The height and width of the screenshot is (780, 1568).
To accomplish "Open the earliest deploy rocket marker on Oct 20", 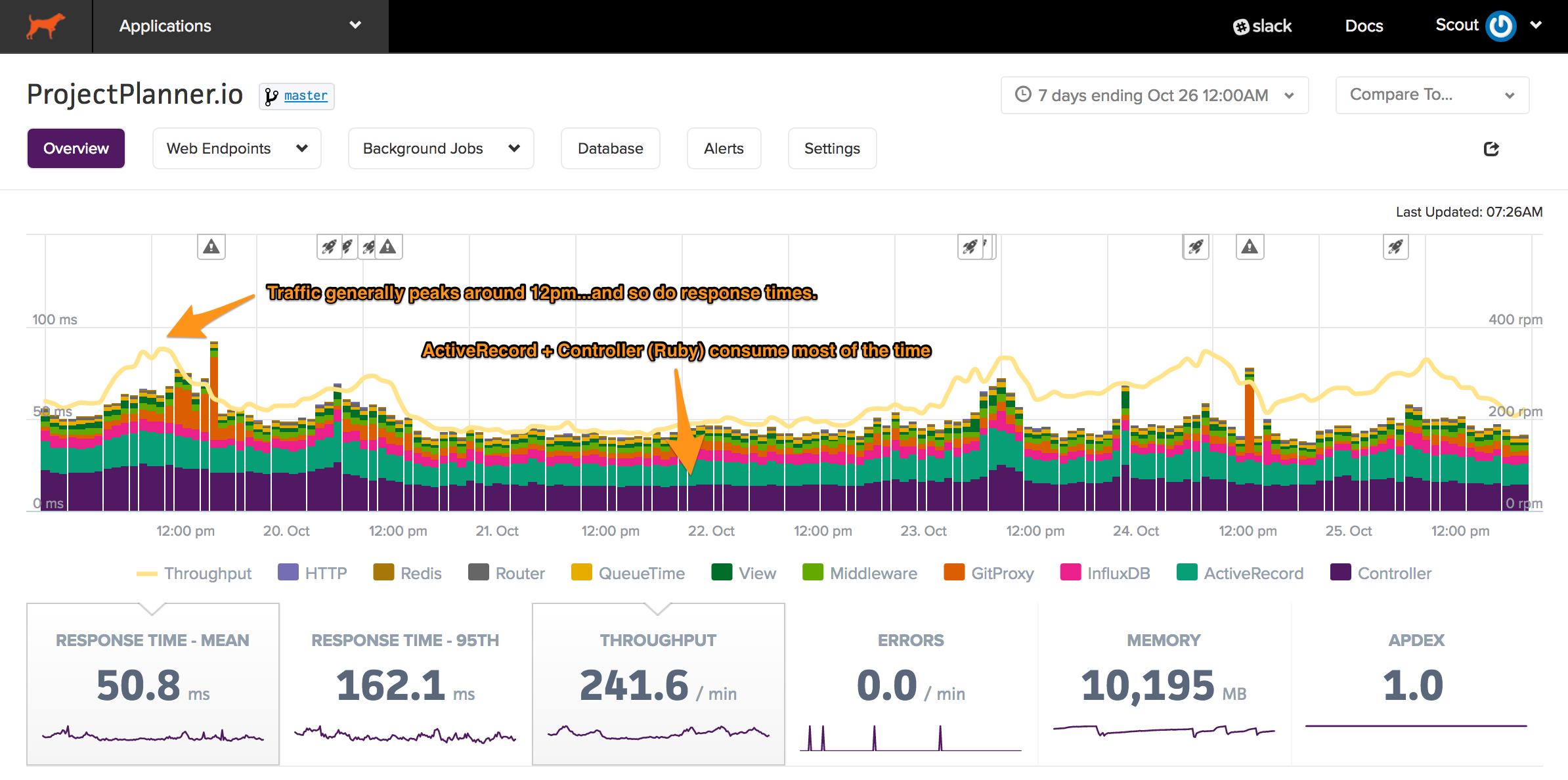I will 329,247.
